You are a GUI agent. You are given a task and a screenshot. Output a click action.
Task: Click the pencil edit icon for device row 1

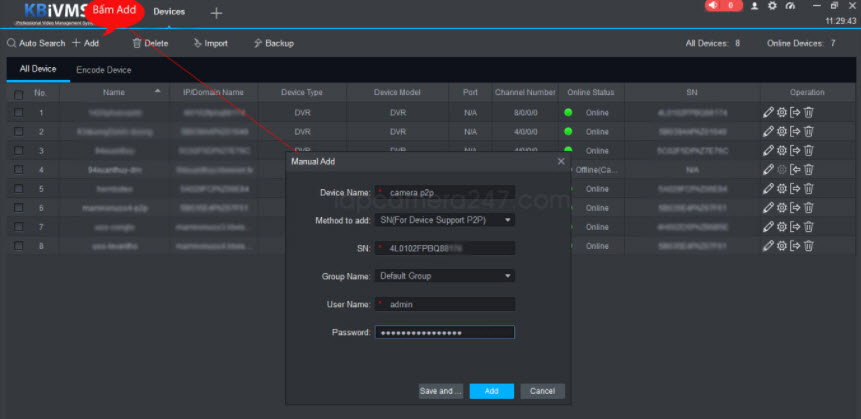coord(768,113)
